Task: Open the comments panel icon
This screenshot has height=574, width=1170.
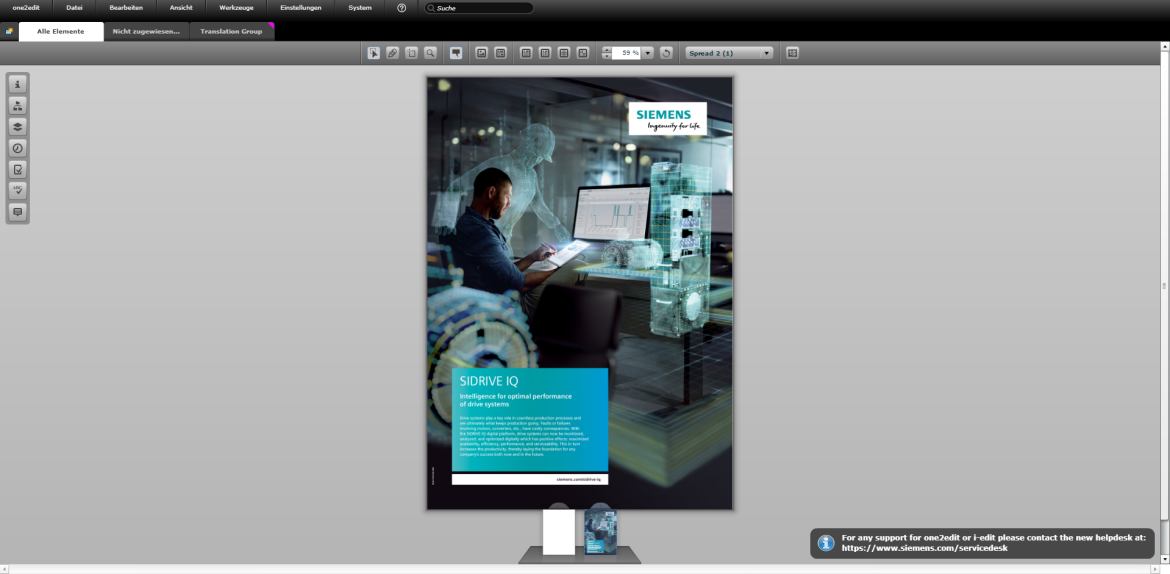Action: click(x=18, y=212)
